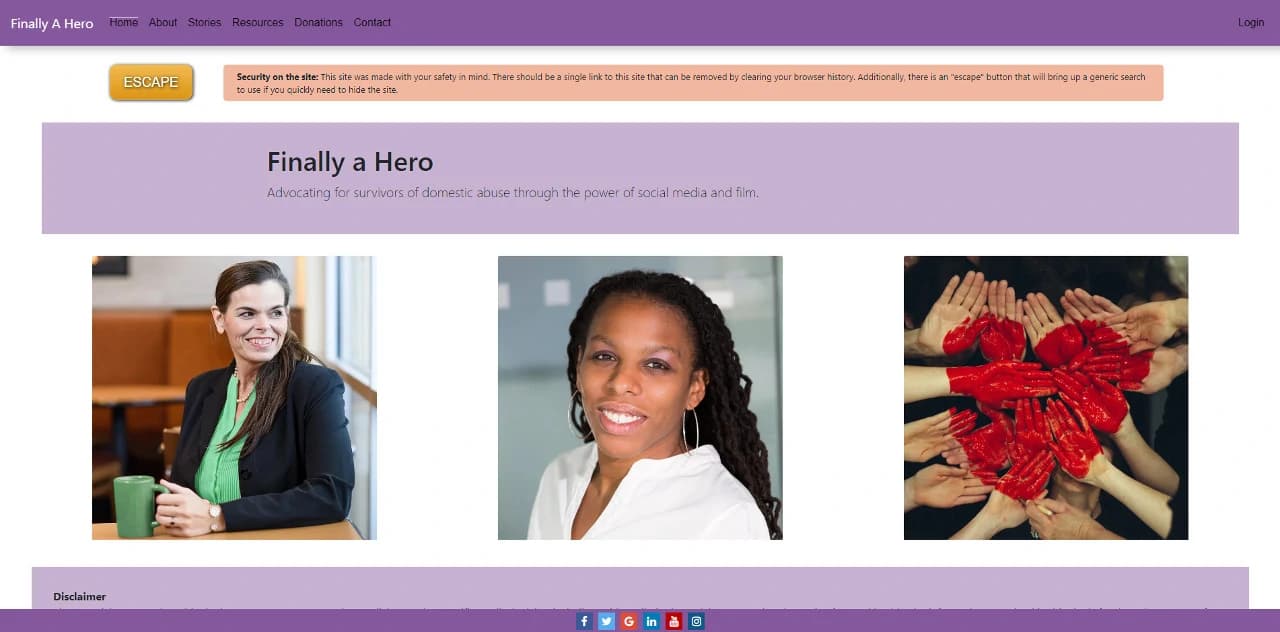Open the Contact page
The height and width of the screenshot is (632, 1280).
[372, 22]
